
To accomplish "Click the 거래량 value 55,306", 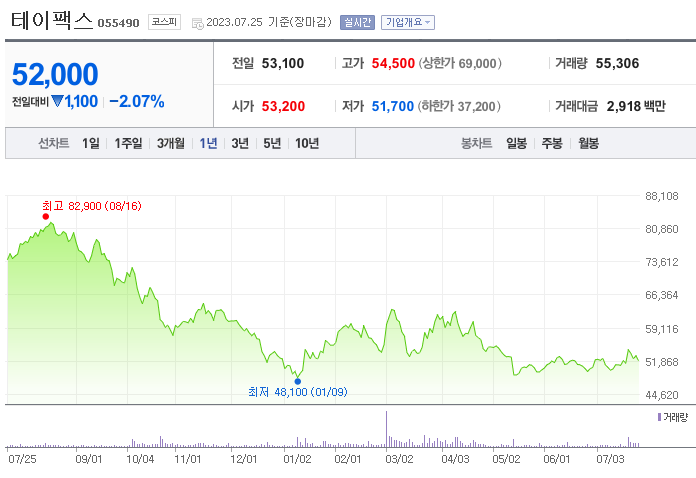I will click(x=617, y=63).
